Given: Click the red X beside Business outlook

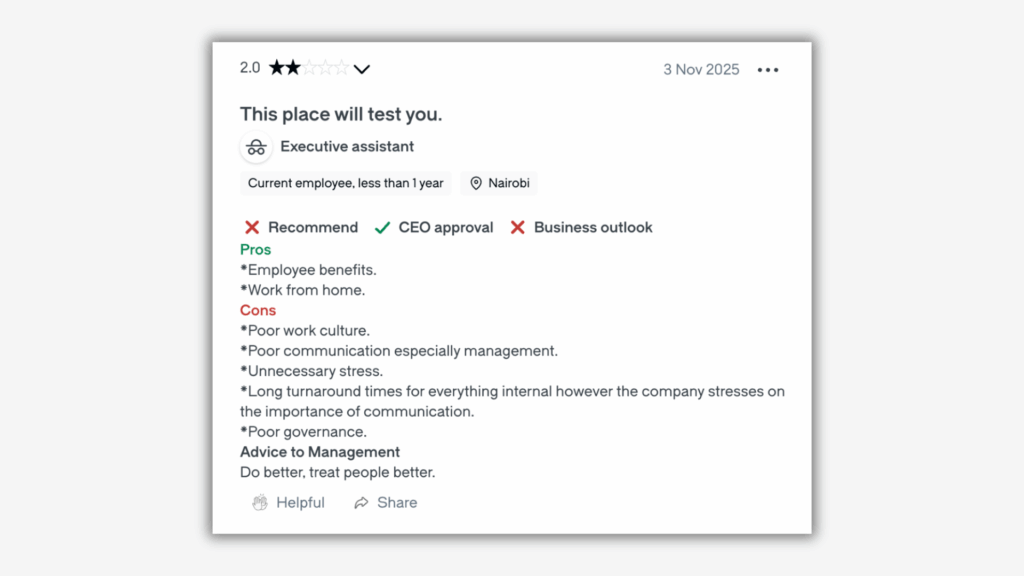Looking at the screenshot, I should [517, 227].
